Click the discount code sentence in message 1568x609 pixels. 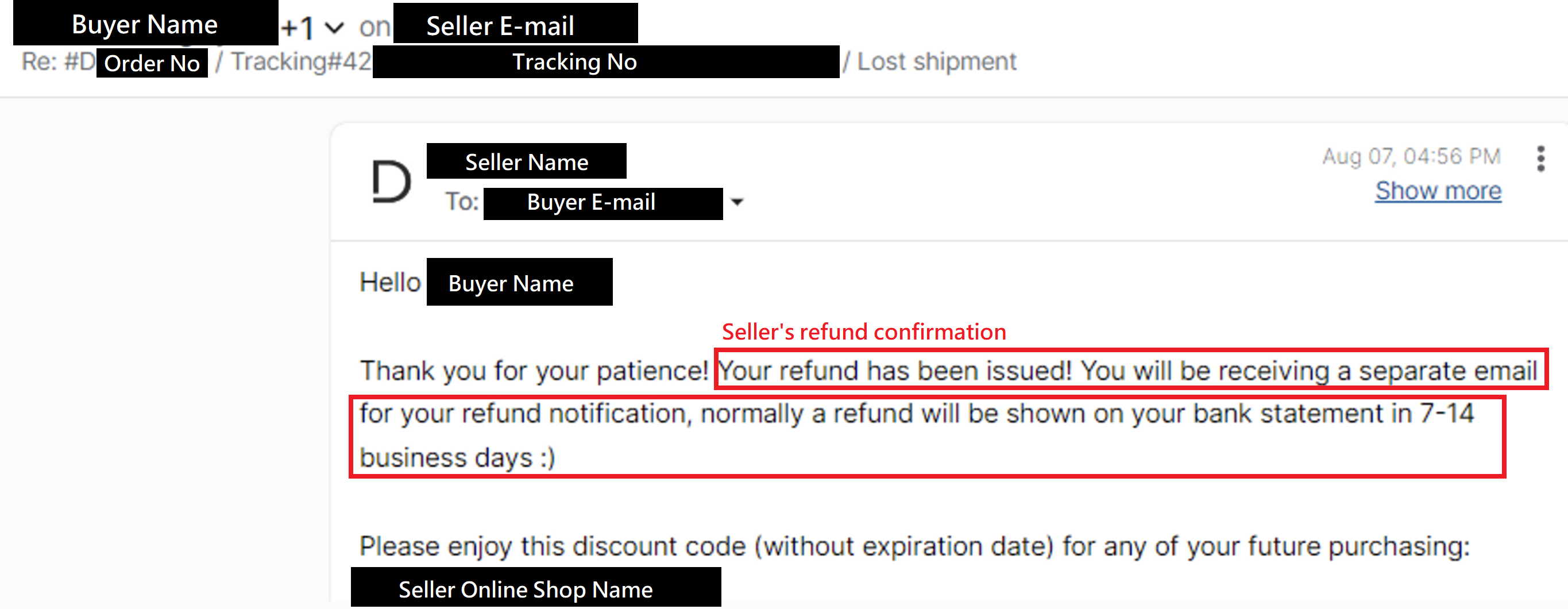pos(914,546)
